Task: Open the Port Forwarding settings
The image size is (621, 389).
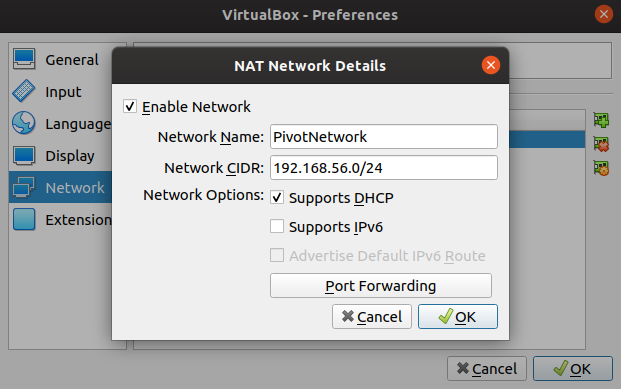Action: (381, 286)
